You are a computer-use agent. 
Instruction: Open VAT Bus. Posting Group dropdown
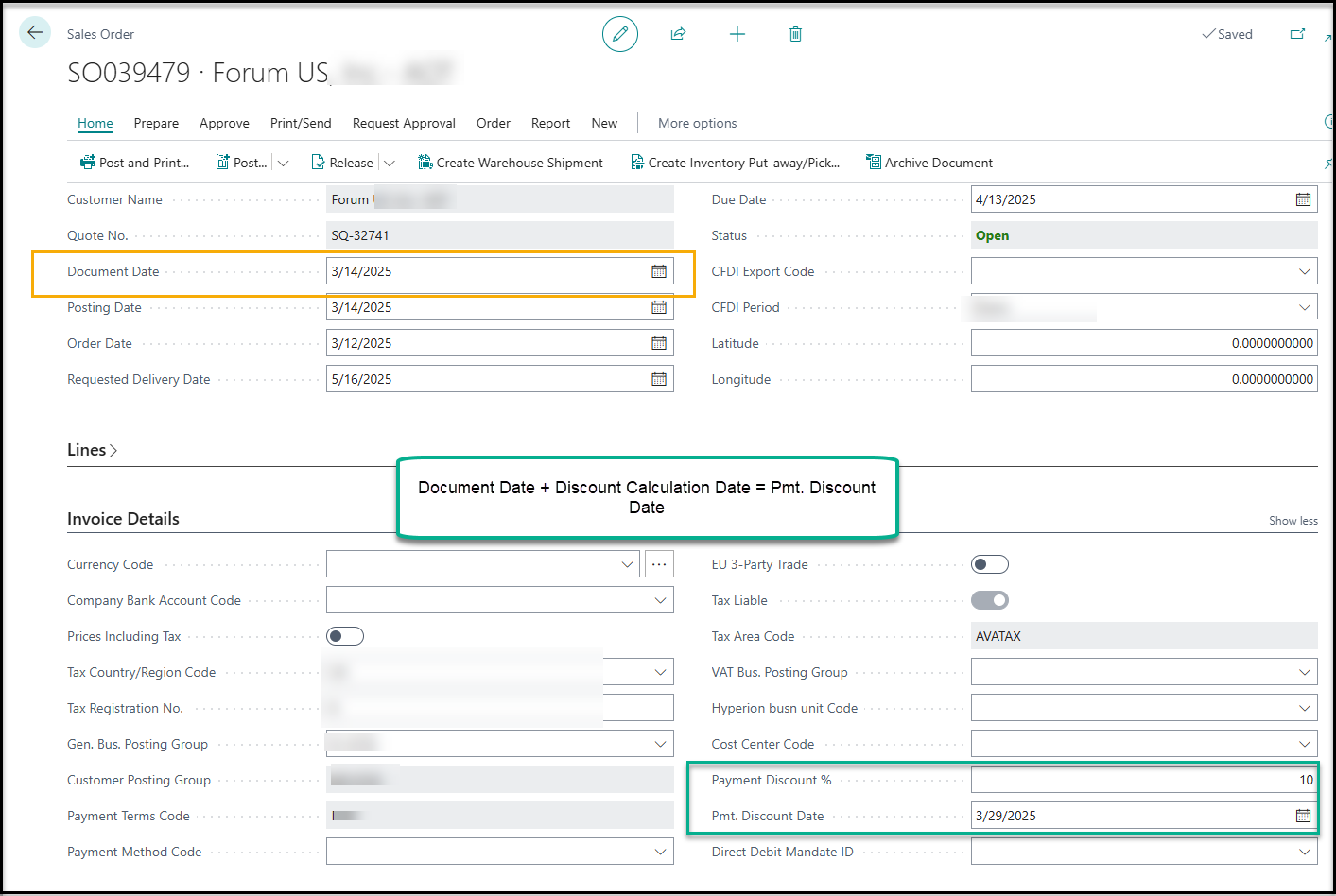(x=1305, y=672)
